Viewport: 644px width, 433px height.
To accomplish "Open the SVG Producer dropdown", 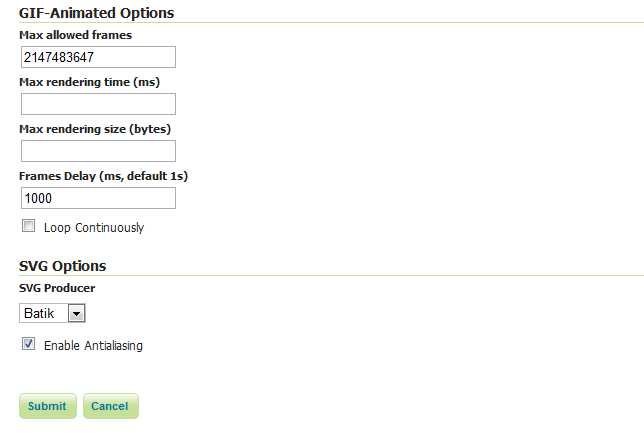I will point(52,313).
